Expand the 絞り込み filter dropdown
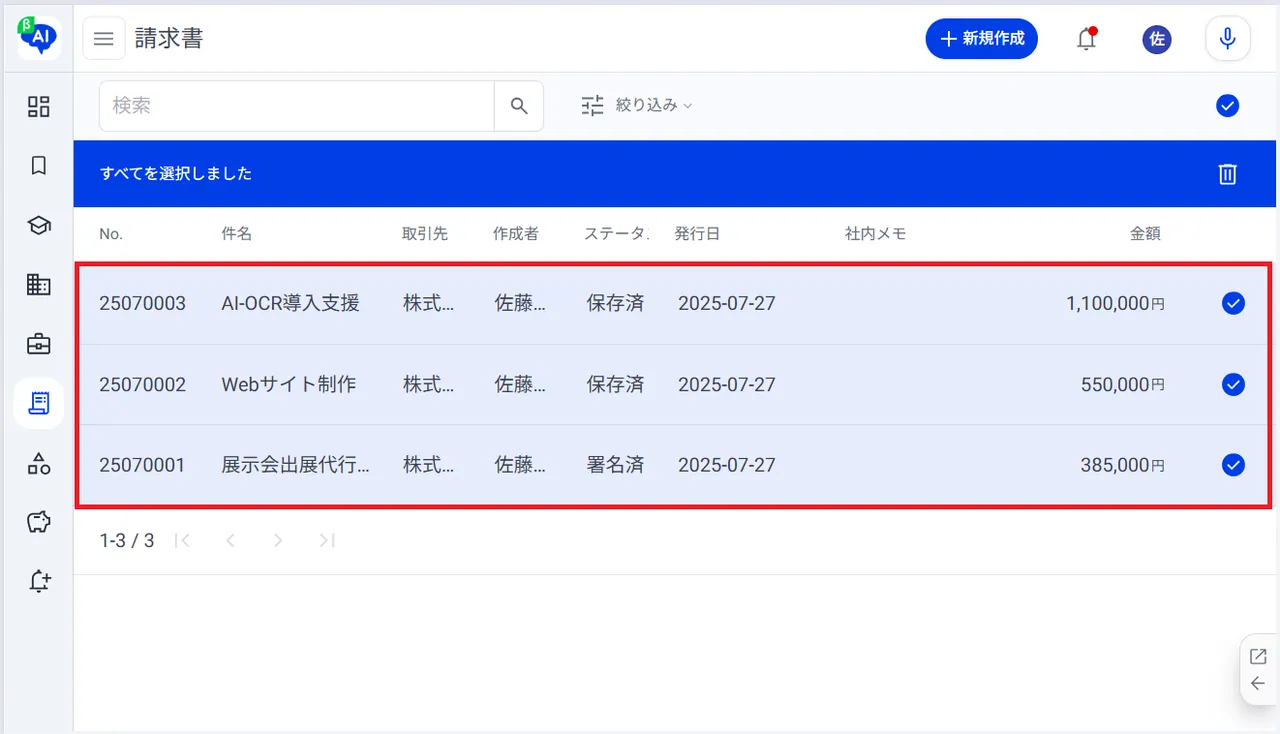Image resolution: width=1280 pixels, height=734 pixels. click(637, 105)
